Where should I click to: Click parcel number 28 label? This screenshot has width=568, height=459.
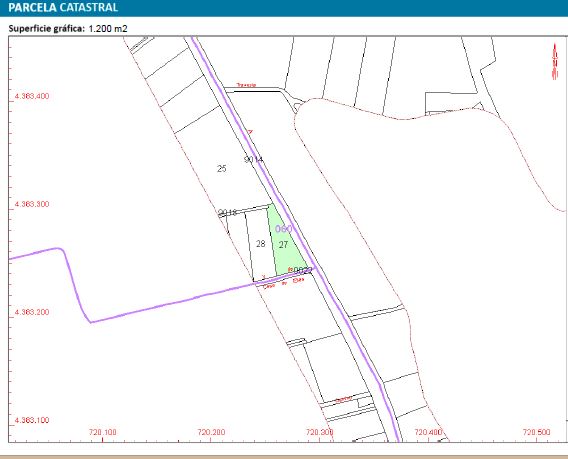tap(260, 244)
